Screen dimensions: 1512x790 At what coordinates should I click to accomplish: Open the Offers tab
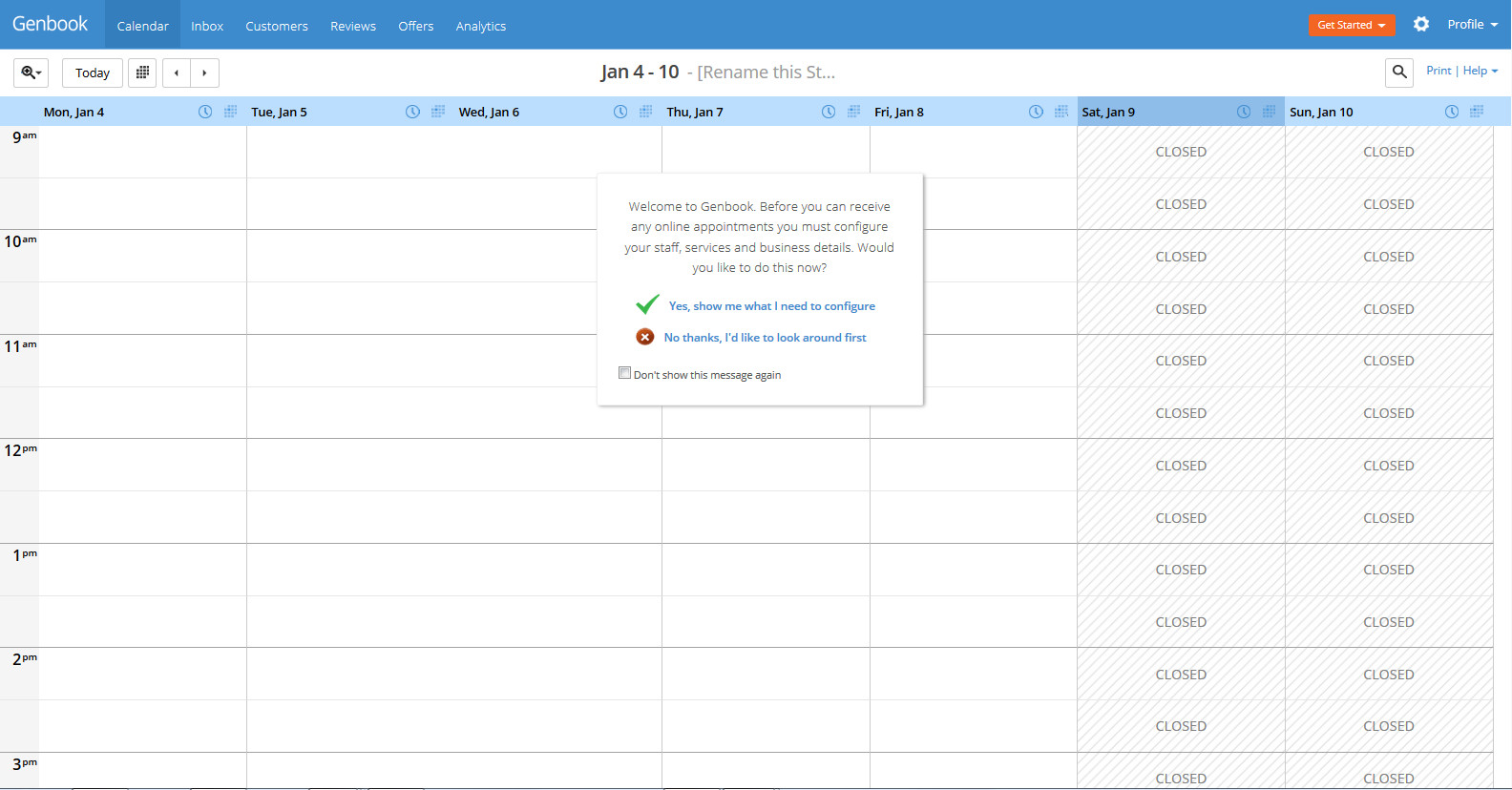[416, 26]
